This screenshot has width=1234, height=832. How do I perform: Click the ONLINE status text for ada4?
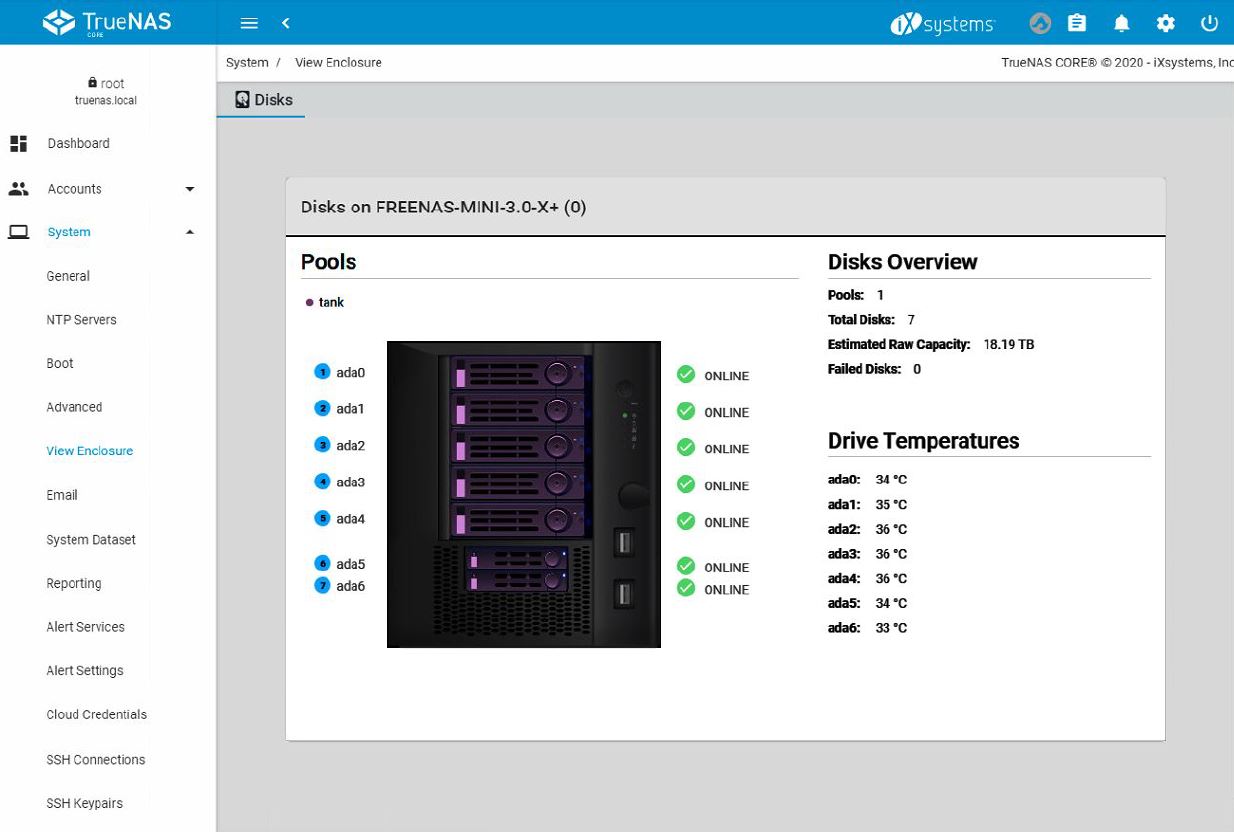(x=727, y=522)
